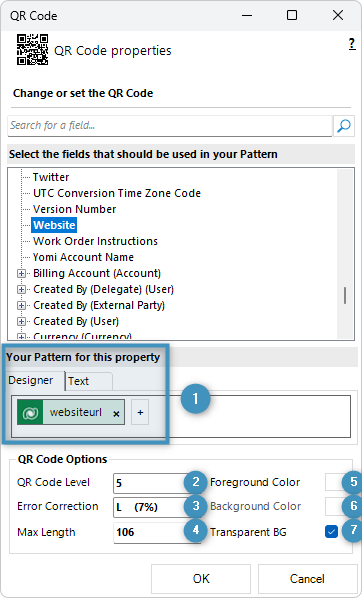The height and width of the screenshot is (598, 362).
Task: Add a pattern element with the plus button
Action: pos(140,412)
